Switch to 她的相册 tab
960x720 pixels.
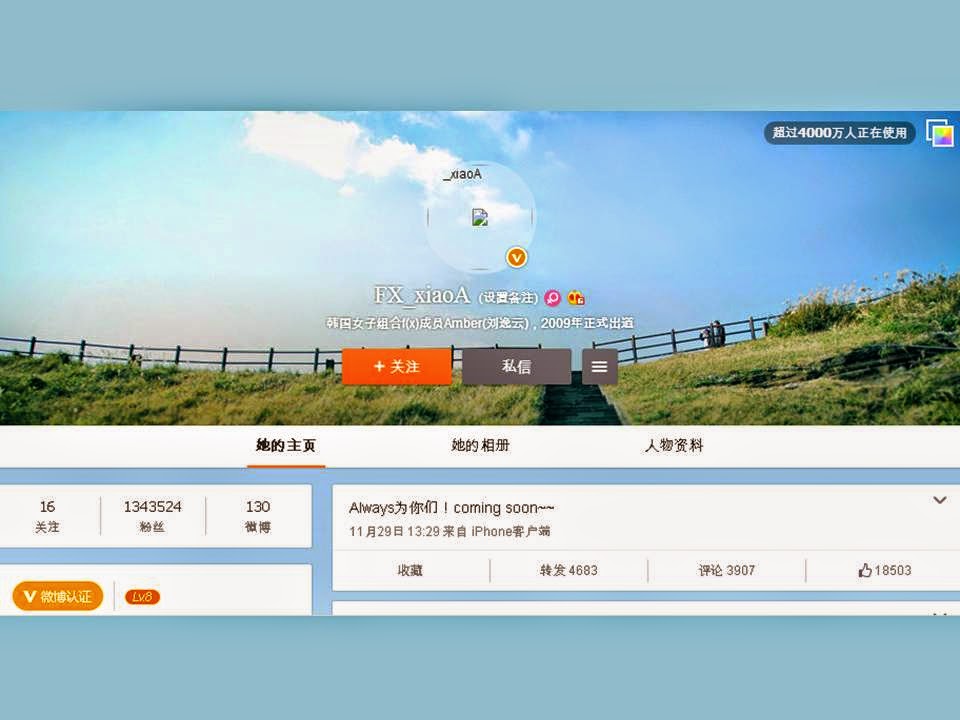481,446
